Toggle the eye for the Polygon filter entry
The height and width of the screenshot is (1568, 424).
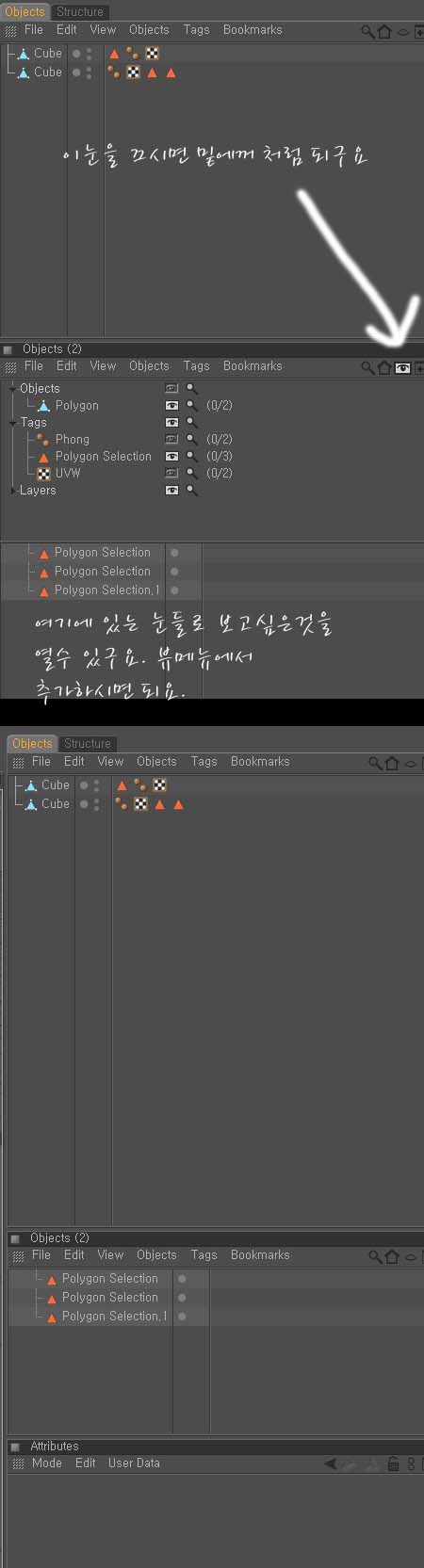point(171,405)
